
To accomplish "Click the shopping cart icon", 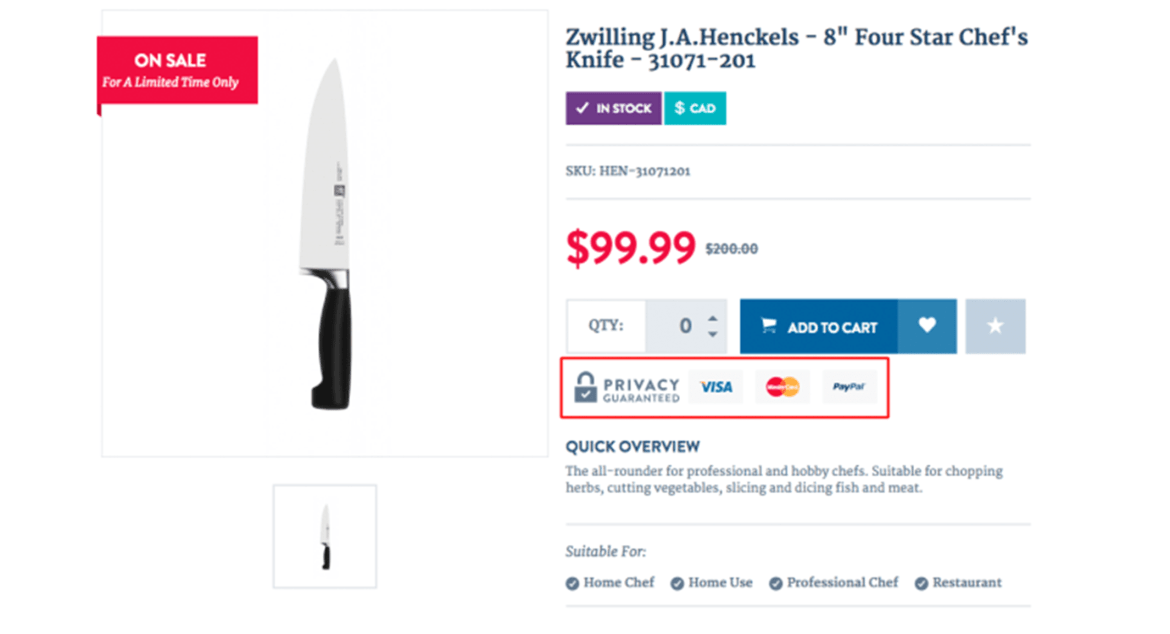I will coord(768,326).
